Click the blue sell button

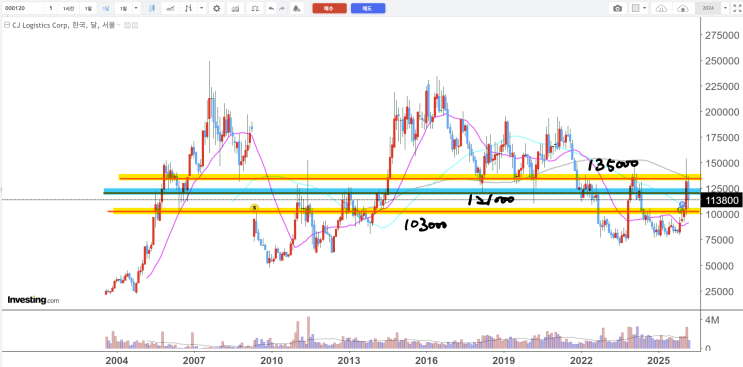click(x=368, y=8)
